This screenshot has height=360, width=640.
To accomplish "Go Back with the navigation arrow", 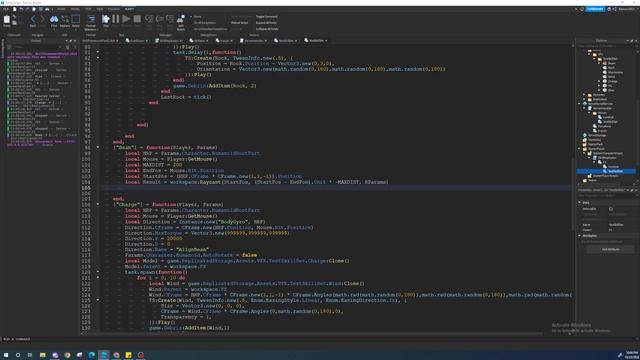I will tap(33, 20).
